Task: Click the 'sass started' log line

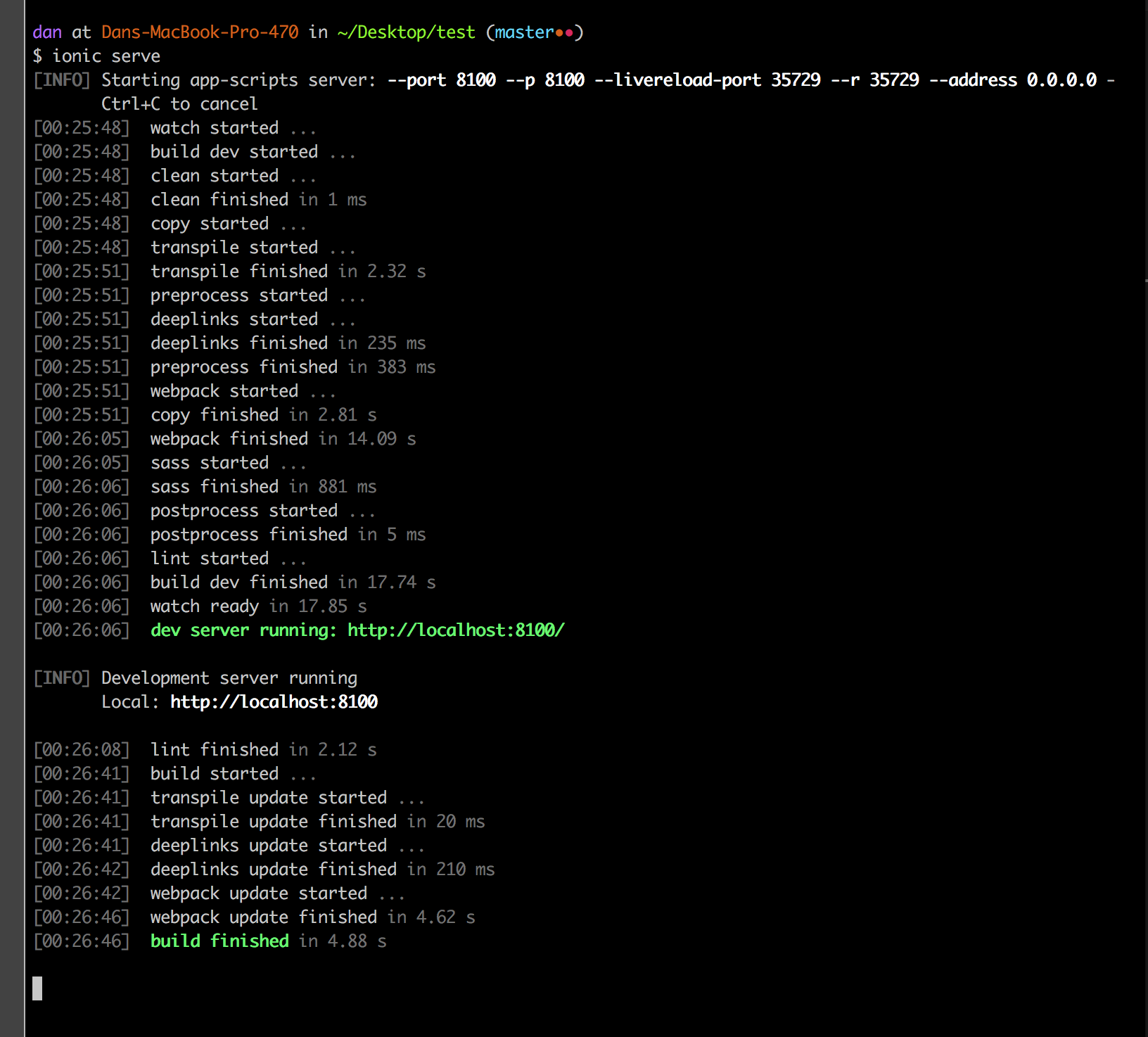Action: [x=228, y=463]
